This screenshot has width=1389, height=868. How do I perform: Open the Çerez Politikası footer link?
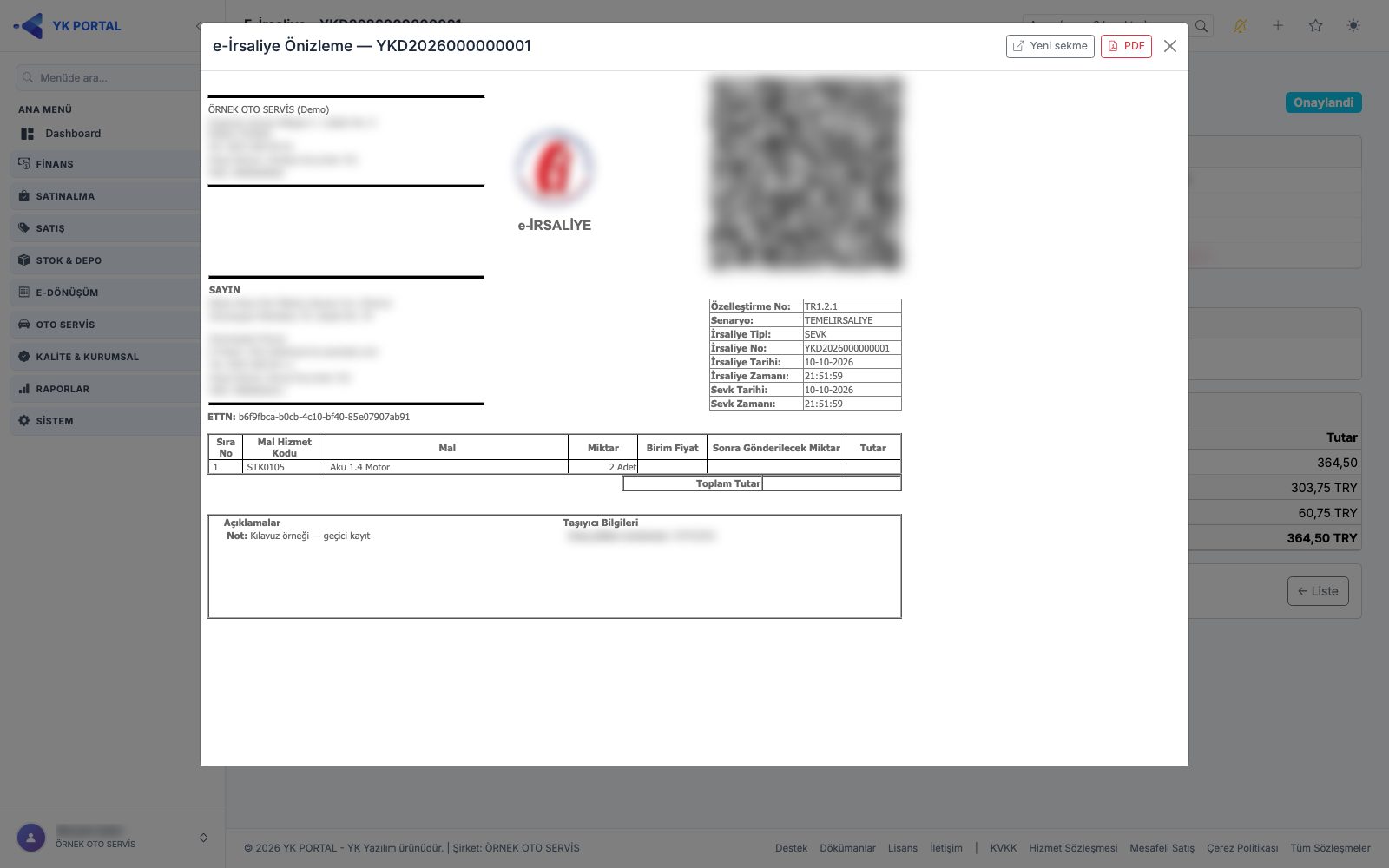click(x=1242, y=848)
